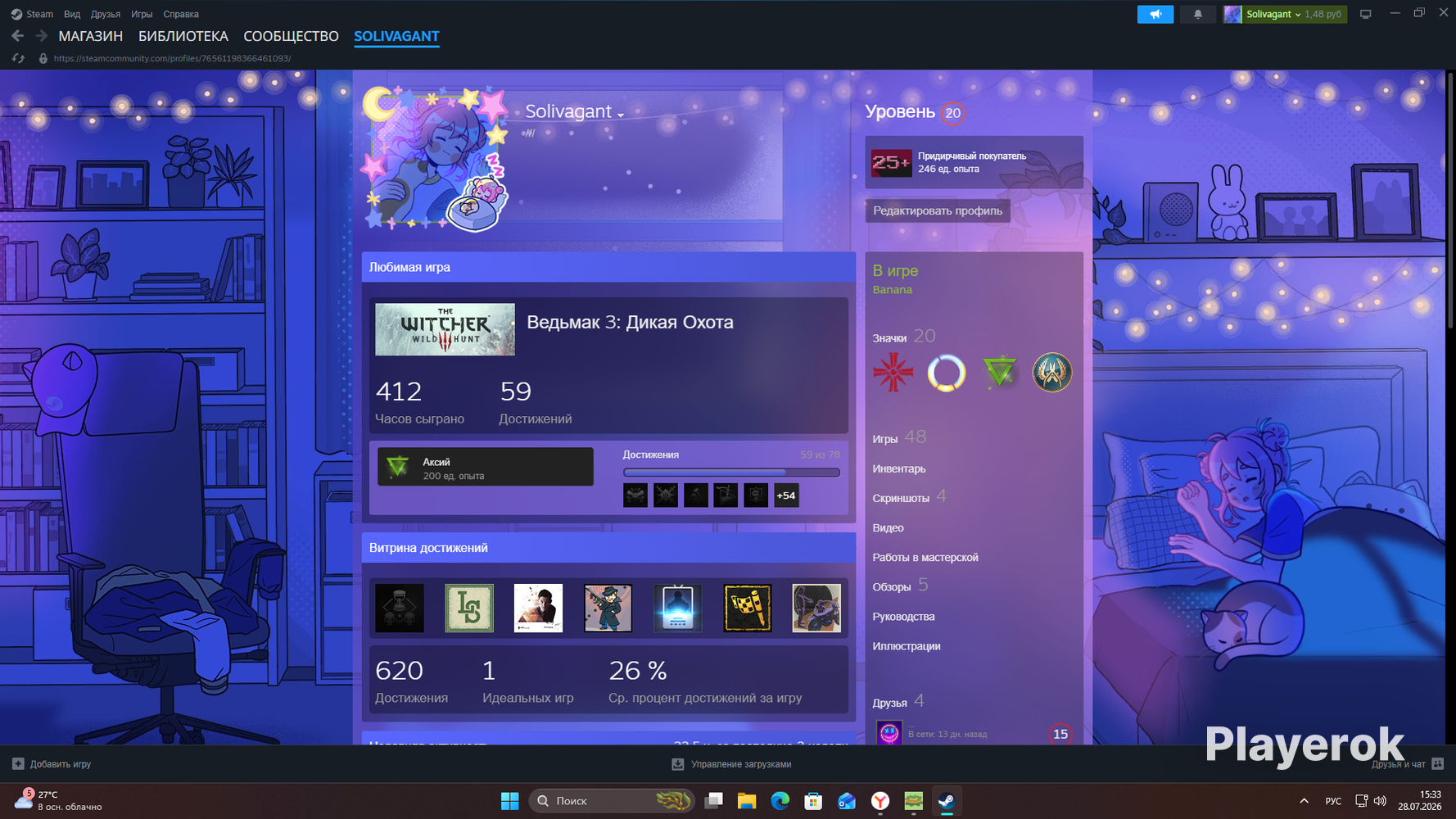Image resolution: width=1456 pixels, height=819 pixels.
Task: Click the Редактировать профиль button
Action: pos(938,210)
